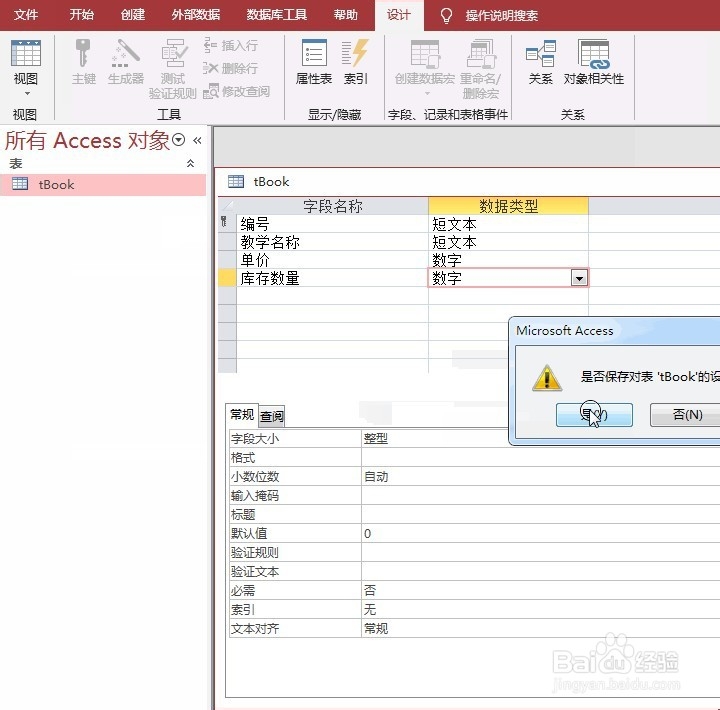Viewport: 720px width, 710px height.
Task: Open the 关系 relationships button in the ribbon
Action: coord(540,62)
